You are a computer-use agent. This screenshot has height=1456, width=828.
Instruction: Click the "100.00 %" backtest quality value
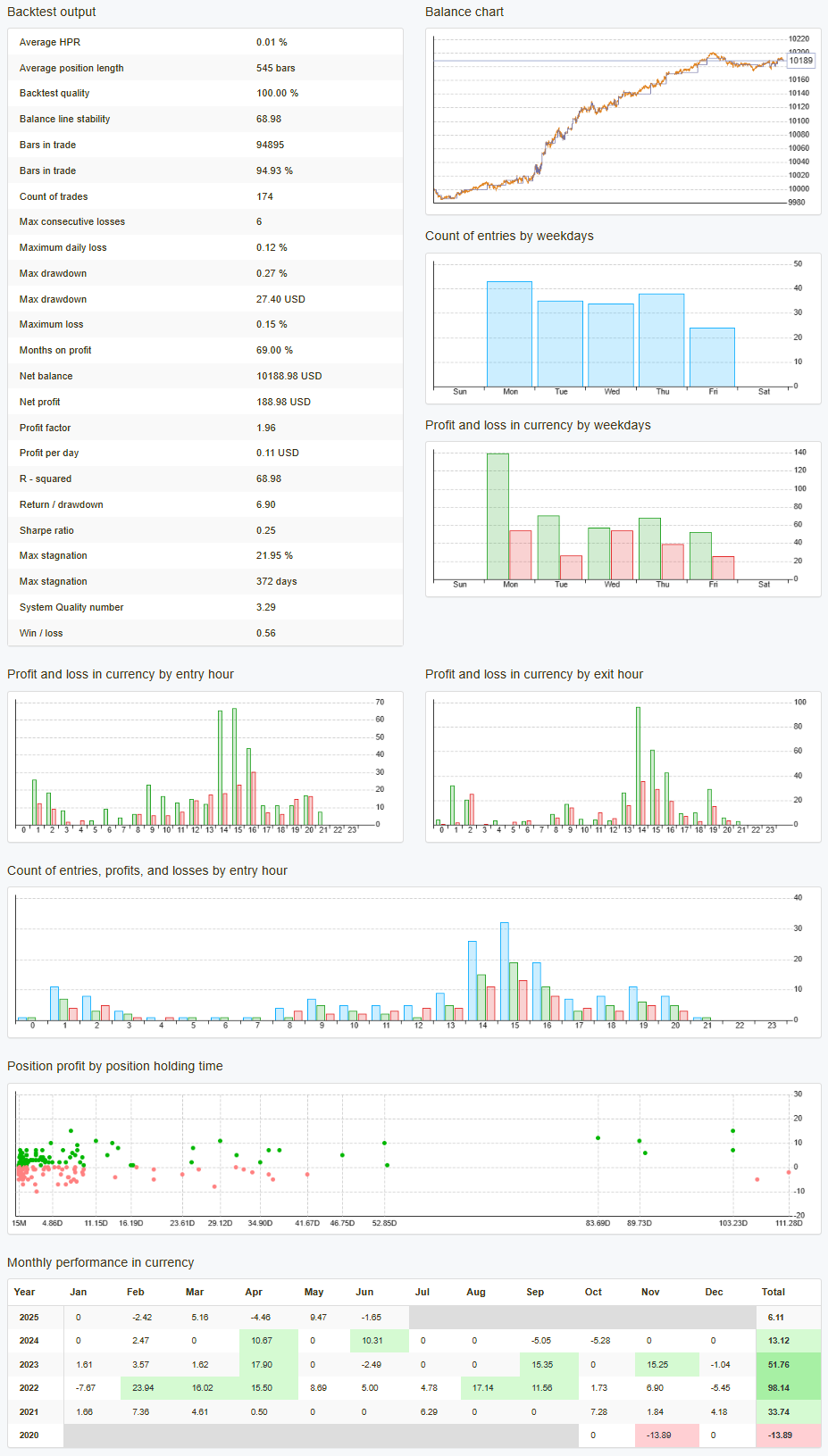tap(277, 93)
